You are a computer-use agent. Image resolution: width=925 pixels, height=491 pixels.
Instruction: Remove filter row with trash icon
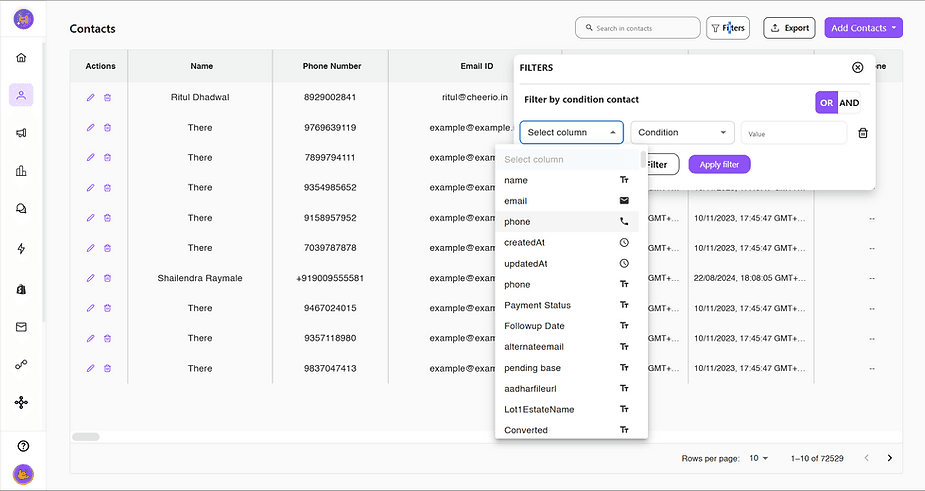click(862, 133)
